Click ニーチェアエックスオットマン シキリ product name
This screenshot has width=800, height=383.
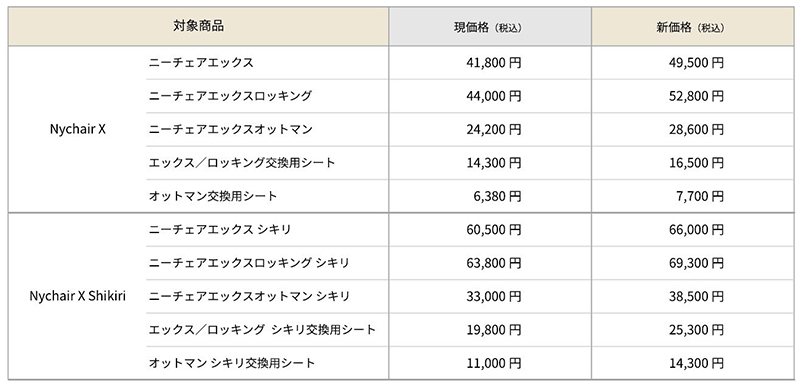pyautogui.click(x=249, y=296)
